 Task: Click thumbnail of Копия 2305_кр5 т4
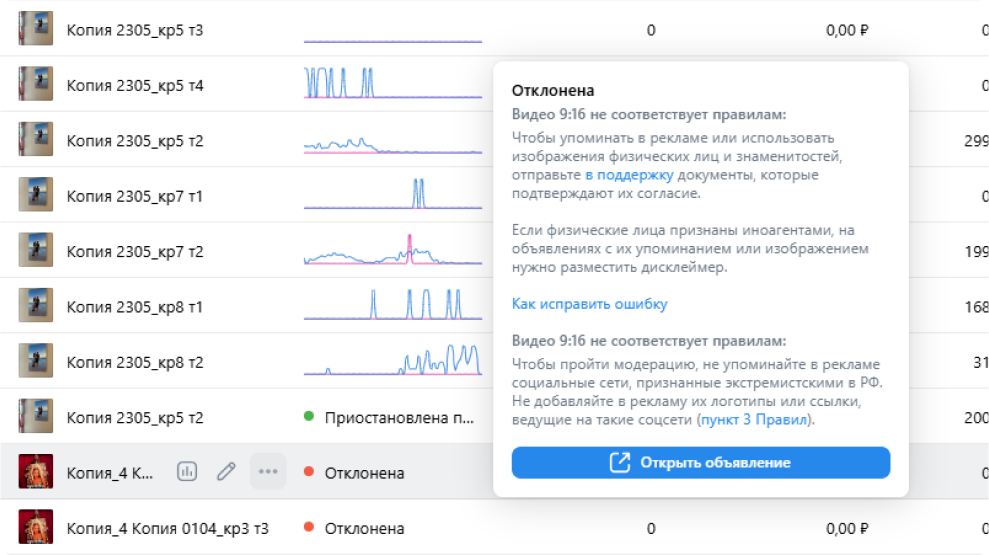click(35, 84)
